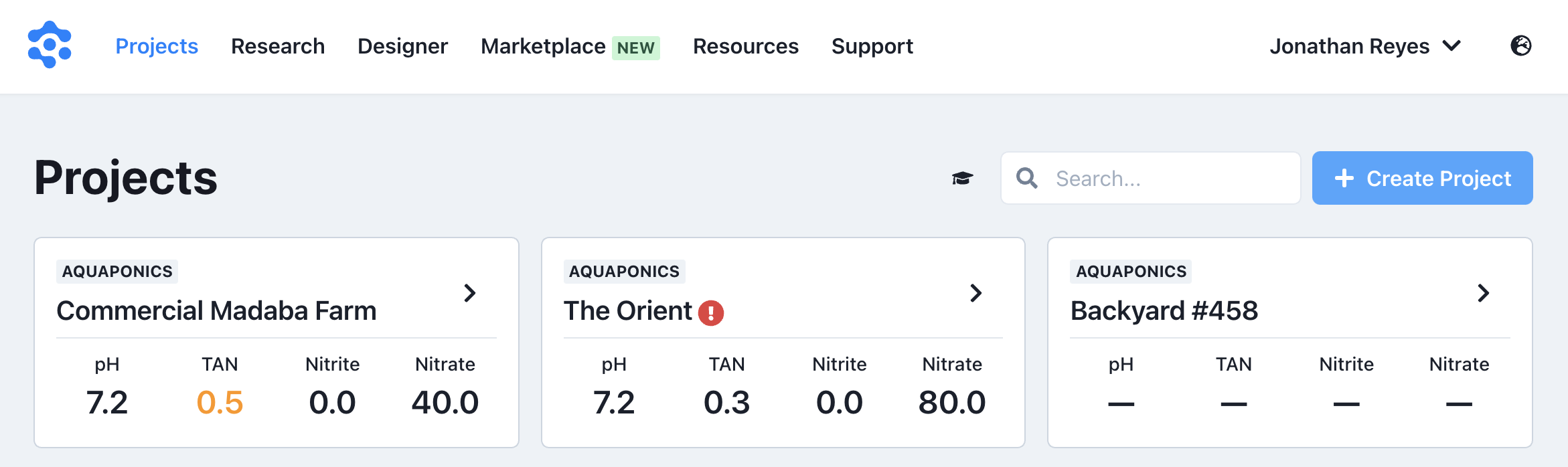
Task: Click the orange TAN 0.5 value
Action: coord(220,402)
